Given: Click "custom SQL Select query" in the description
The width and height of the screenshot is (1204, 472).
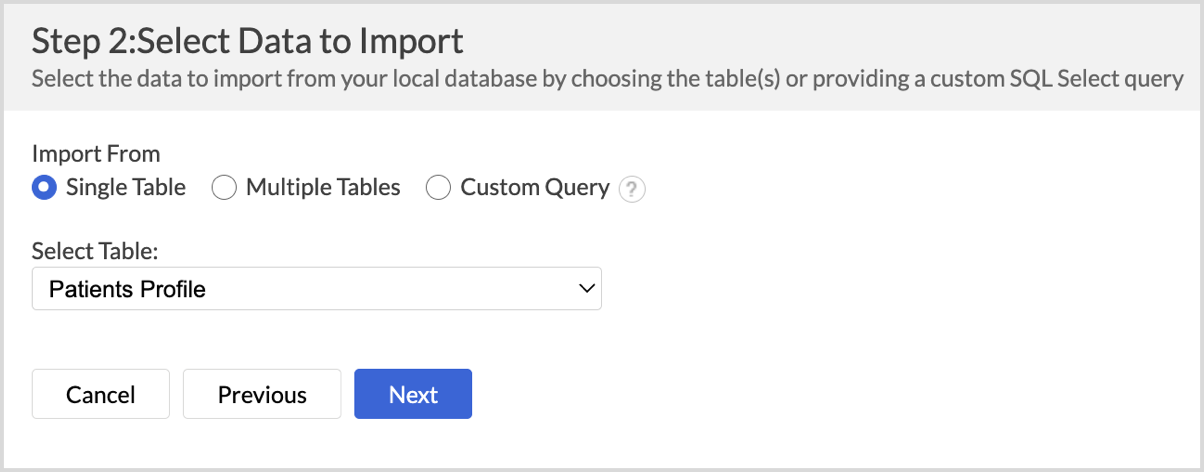Looking at the screenshot, I should coord(1063,78).
